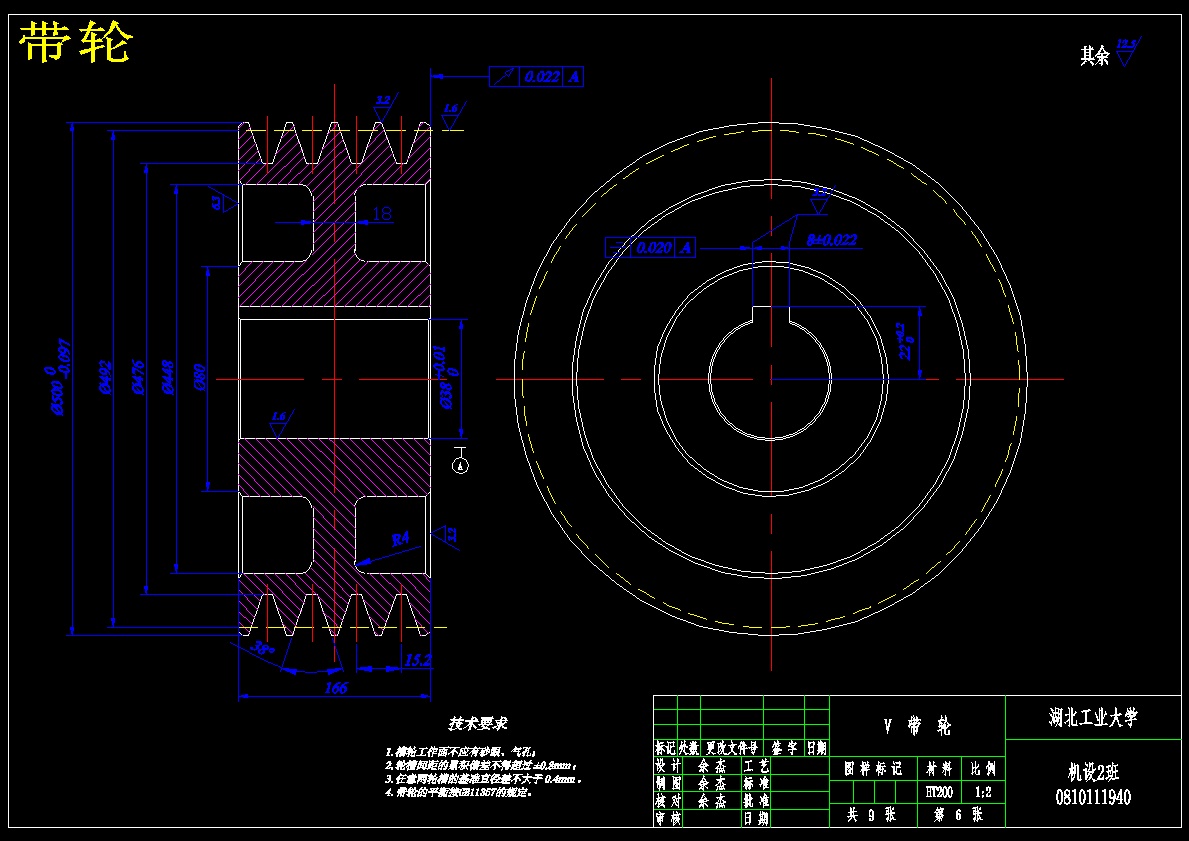
Task: Click technical note 2 mentioning ±0.8mm
Action: pos(482,766)
